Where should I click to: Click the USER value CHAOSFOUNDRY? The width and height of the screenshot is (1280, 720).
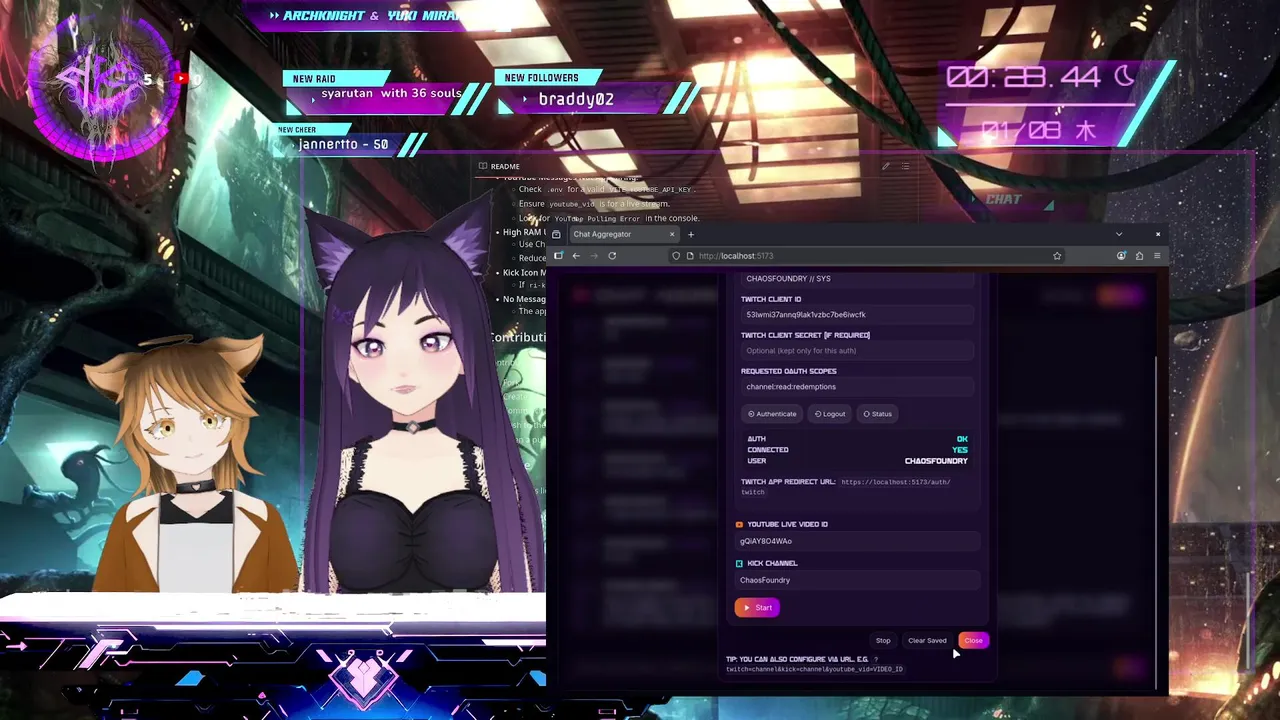click(x=936, y=461)
